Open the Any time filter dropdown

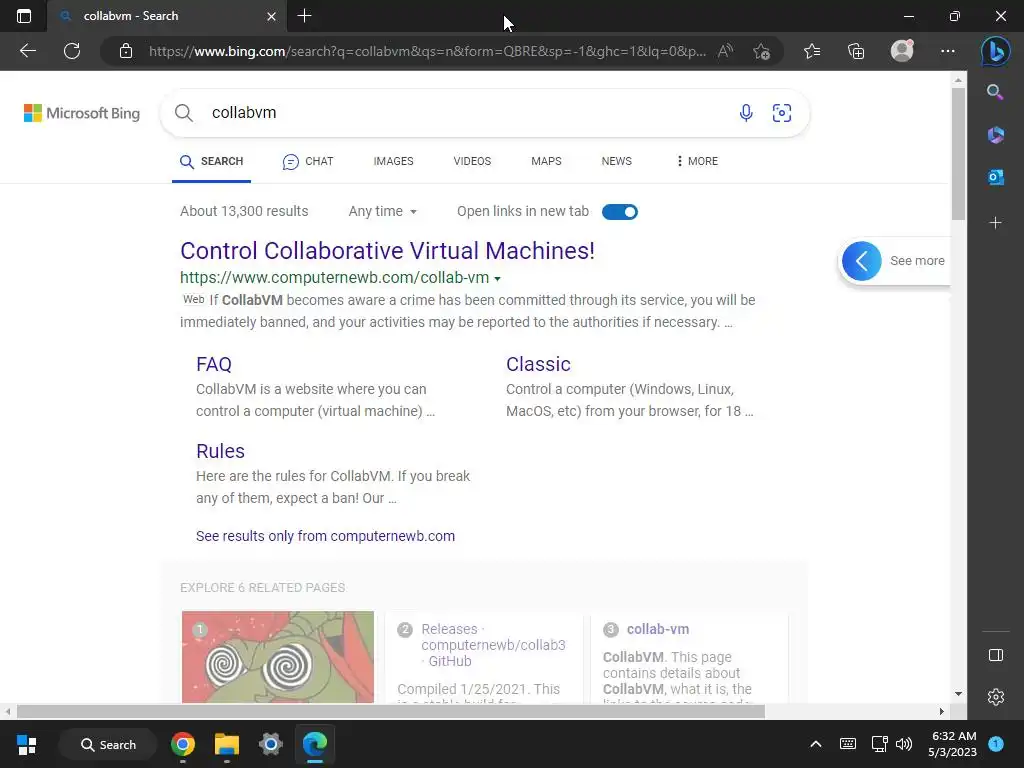[x=383, y=212]
